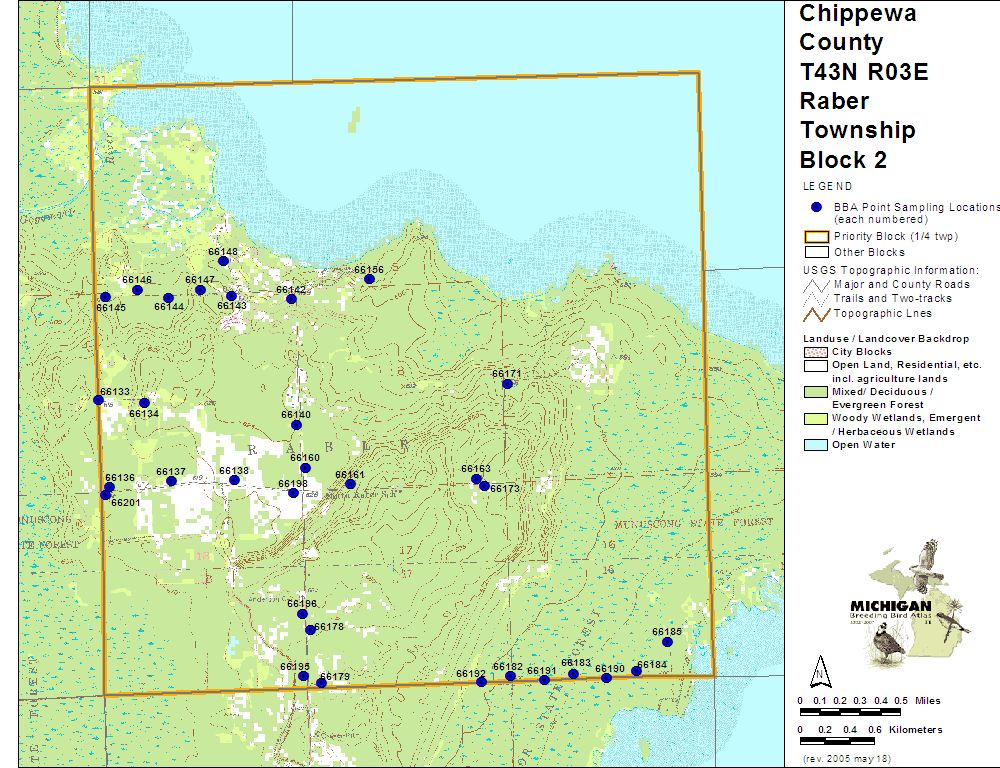This screenshot has width=1000, height=768.
Task: Click sampling point 66148
Action: click(x=223, y=261)
